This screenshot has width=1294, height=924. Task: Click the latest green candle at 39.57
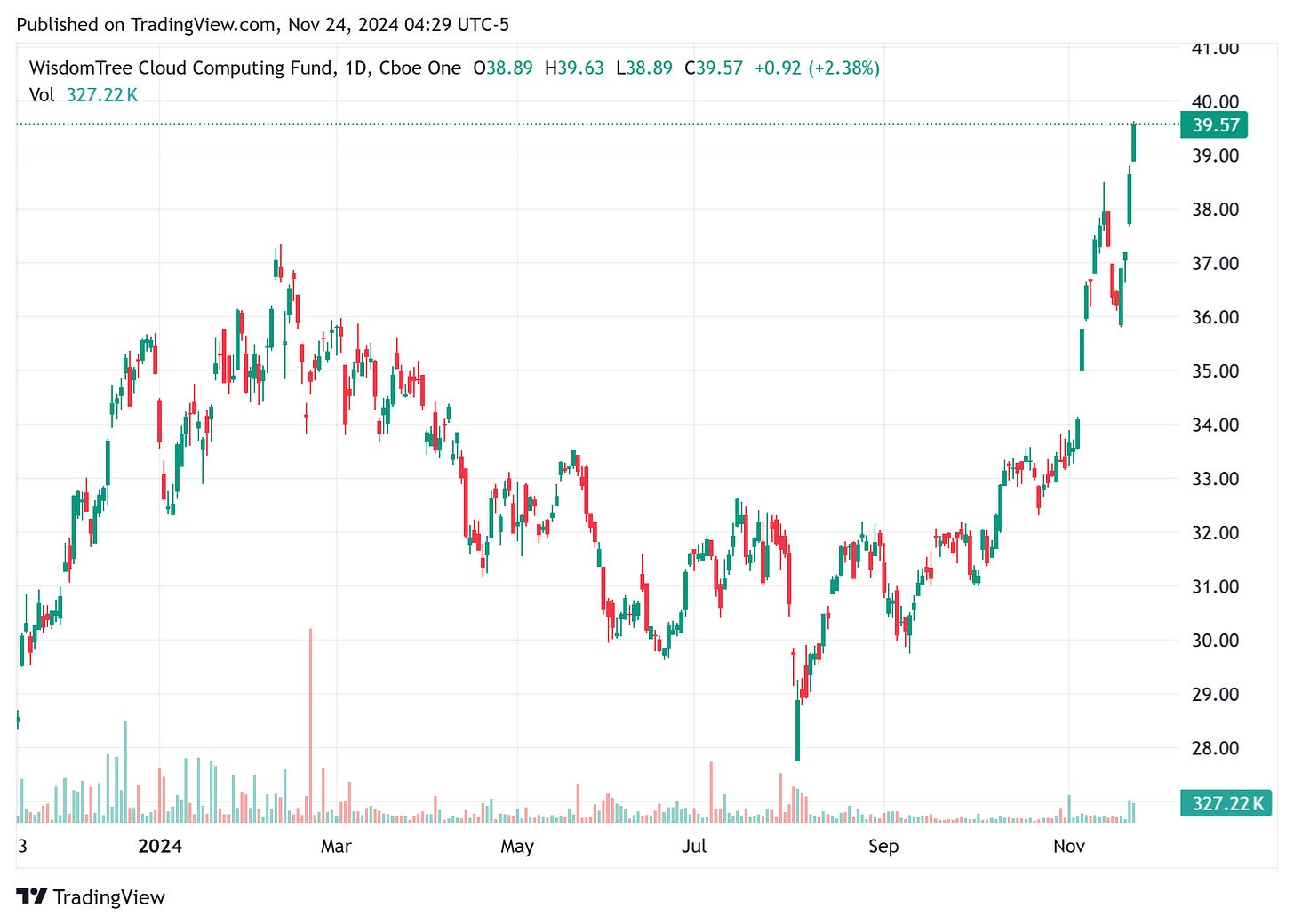(1134, 142)
